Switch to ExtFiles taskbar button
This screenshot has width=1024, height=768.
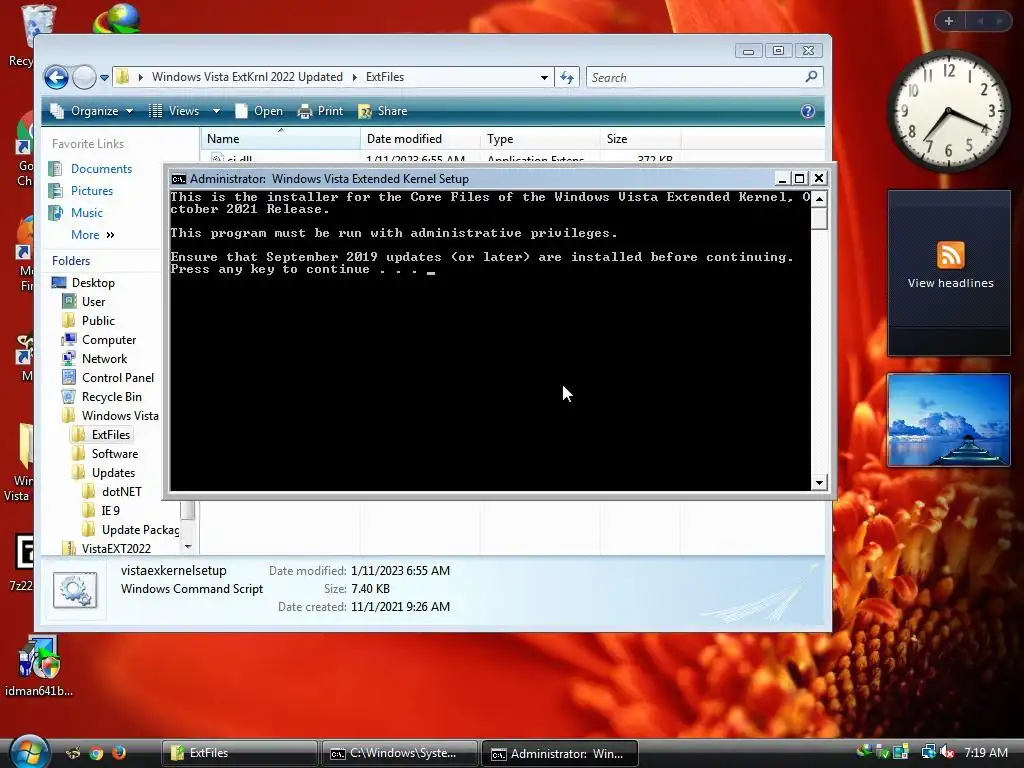(x=239, y=753)
